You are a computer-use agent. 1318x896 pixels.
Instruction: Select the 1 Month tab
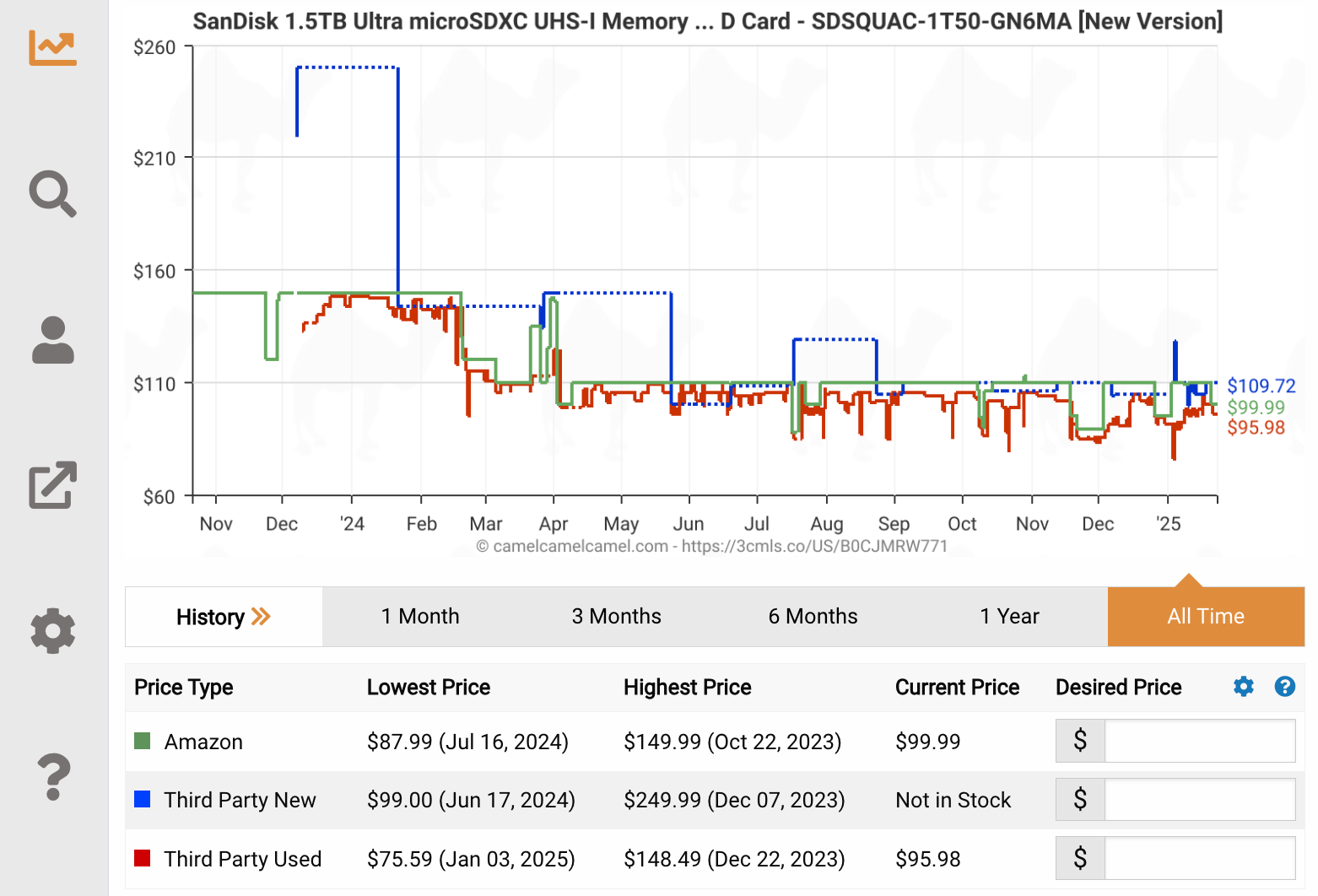tap(420, 617)
